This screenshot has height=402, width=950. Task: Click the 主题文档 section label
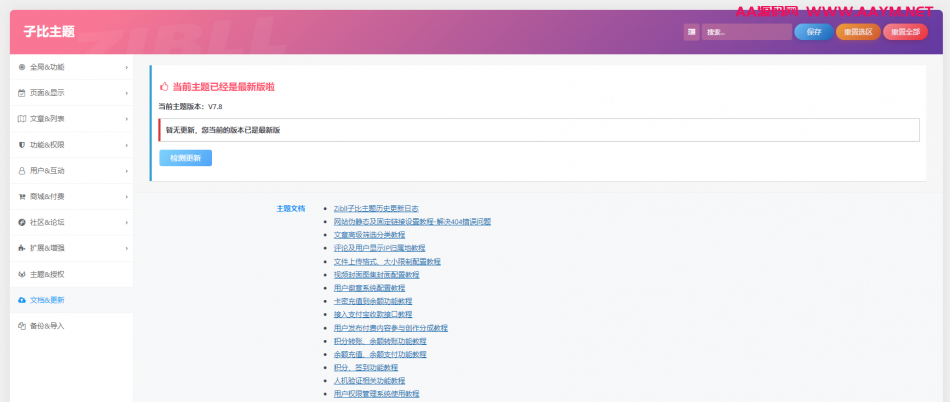click(291, 208)
